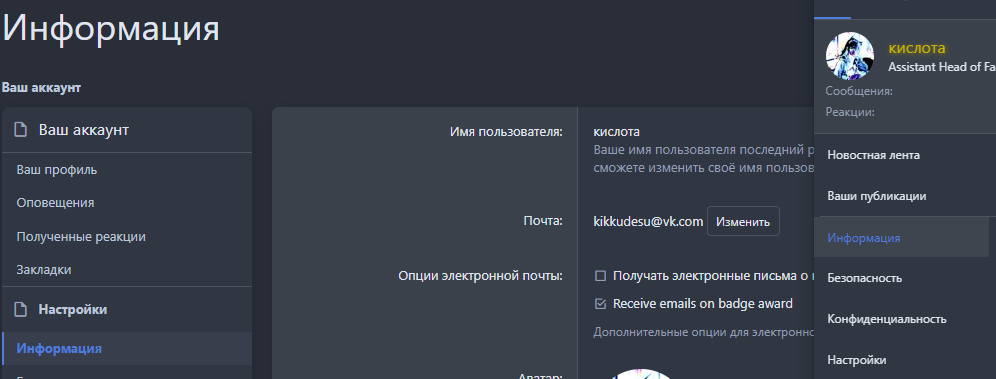
Task: Click the Ваш аккаунт breadcrumb above the sidebar
Action: tap(41, 88)
